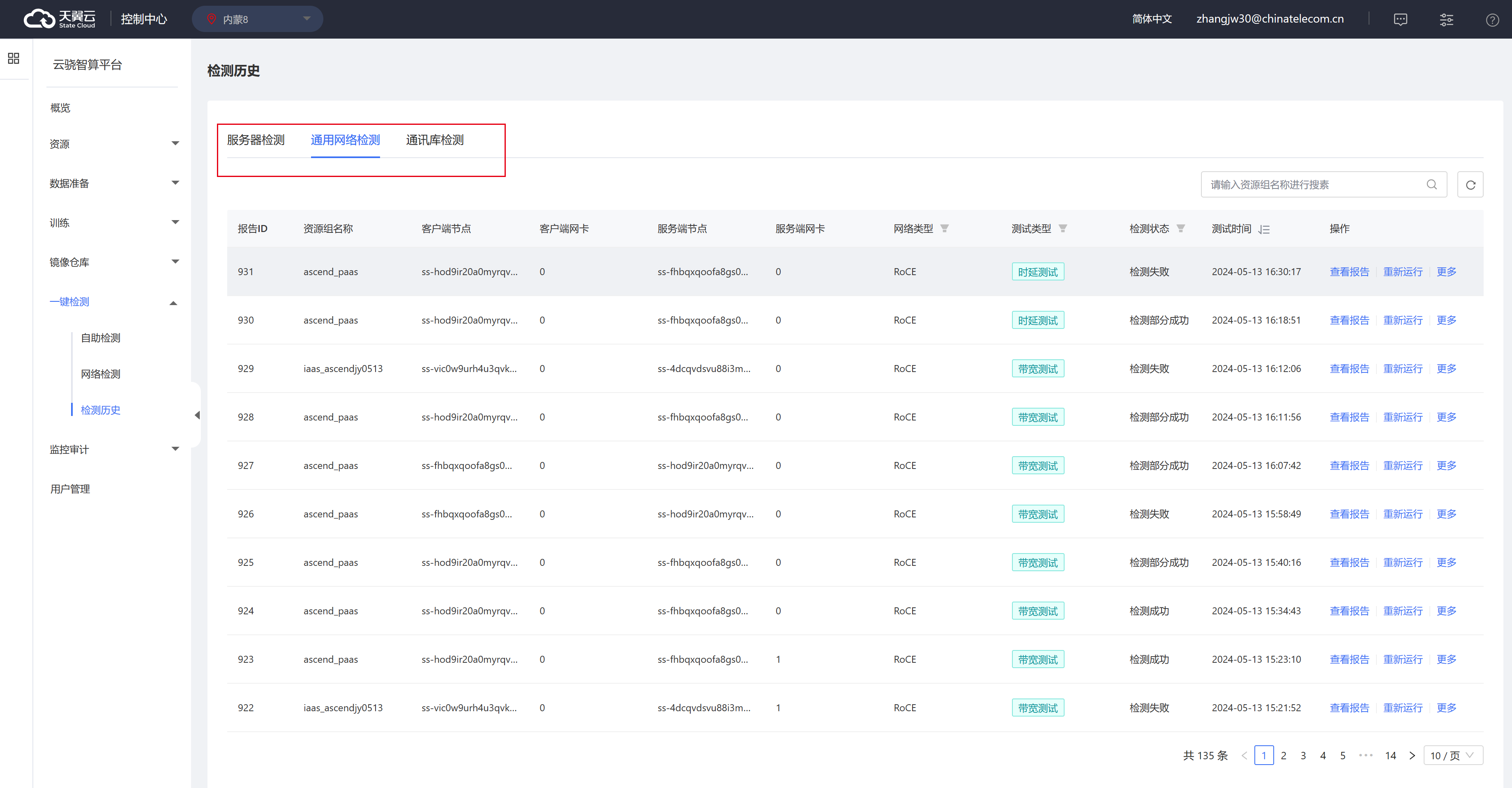Filter by test type column
1512x788 pixels.
(x=1063, y=228)
